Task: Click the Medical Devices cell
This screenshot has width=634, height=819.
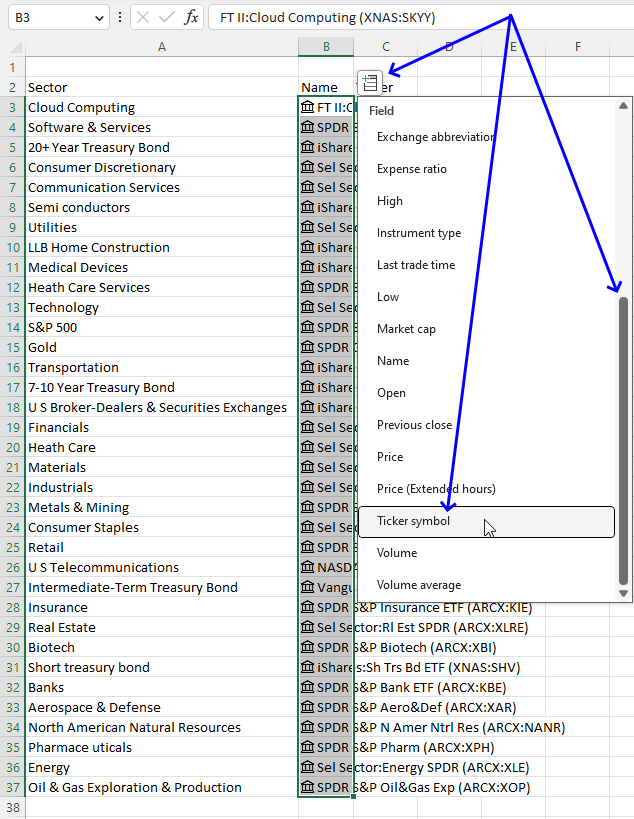Action: click(161, 267)
